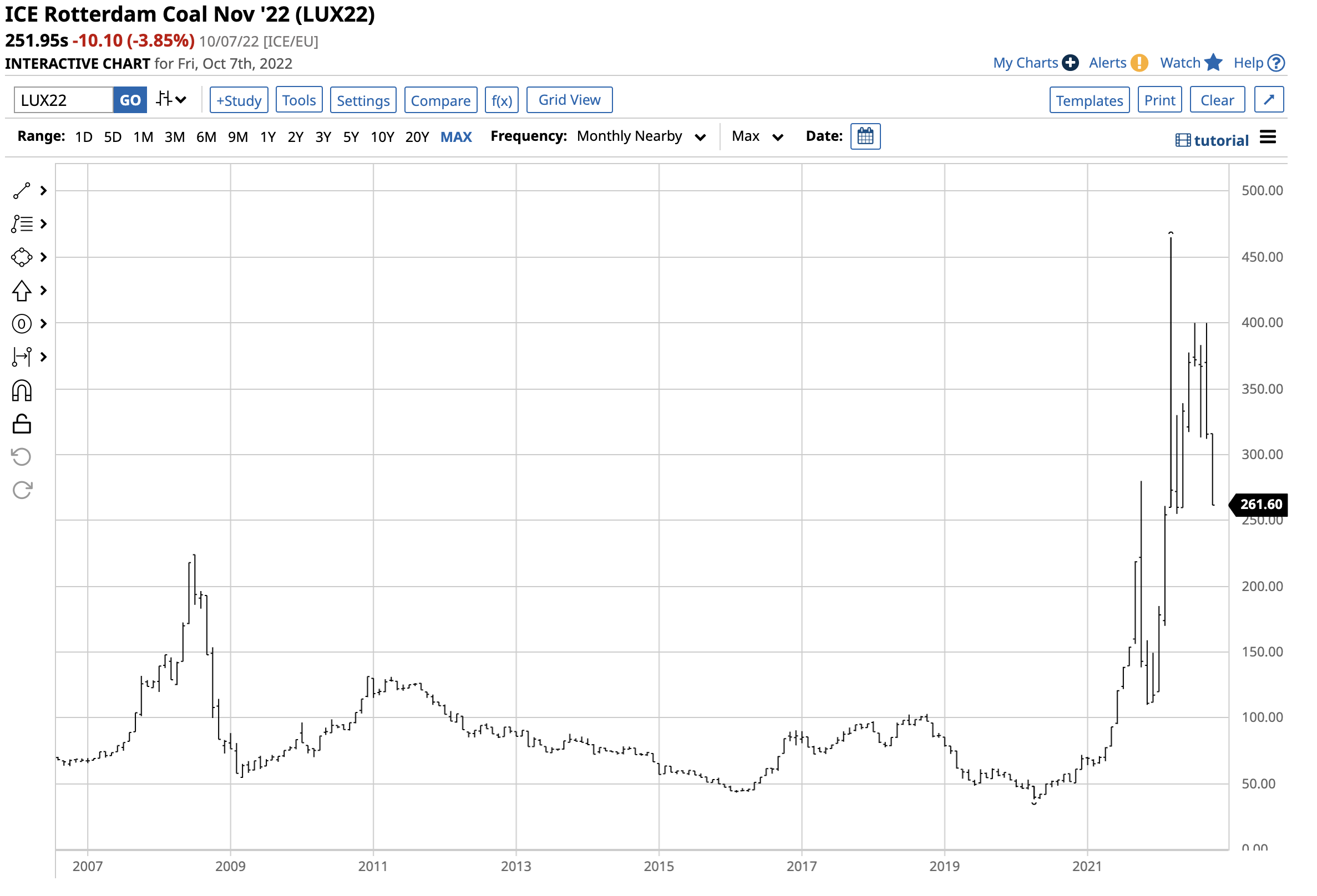Select the price measure tool
This screenshot has height=896, width=1317.
click(22, 358)
